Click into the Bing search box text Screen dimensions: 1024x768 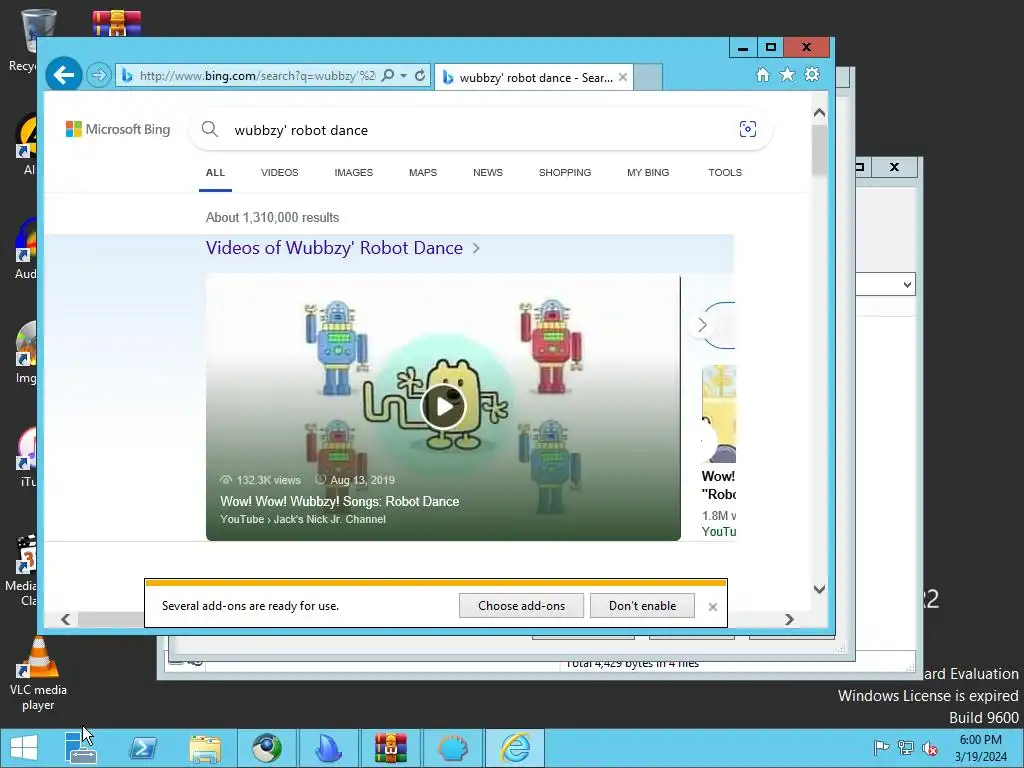click(301, 130)
